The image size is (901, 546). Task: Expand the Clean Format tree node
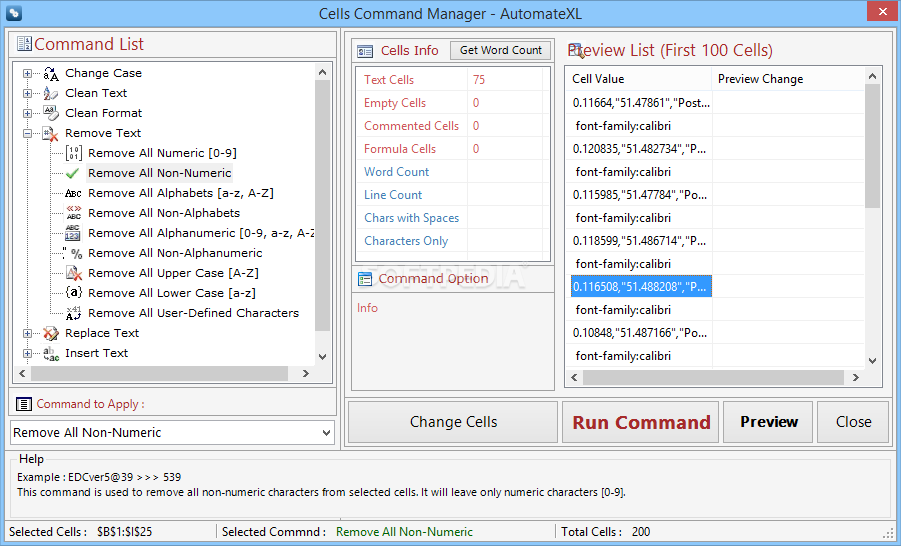pyautogui.click(x=27, y=113)
